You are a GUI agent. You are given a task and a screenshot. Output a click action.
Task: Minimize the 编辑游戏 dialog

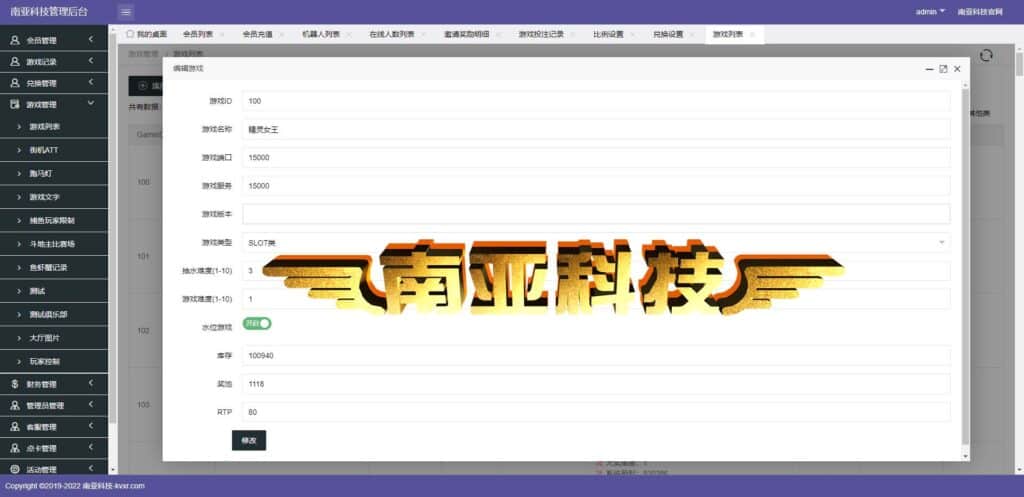(x=929, y=69)
